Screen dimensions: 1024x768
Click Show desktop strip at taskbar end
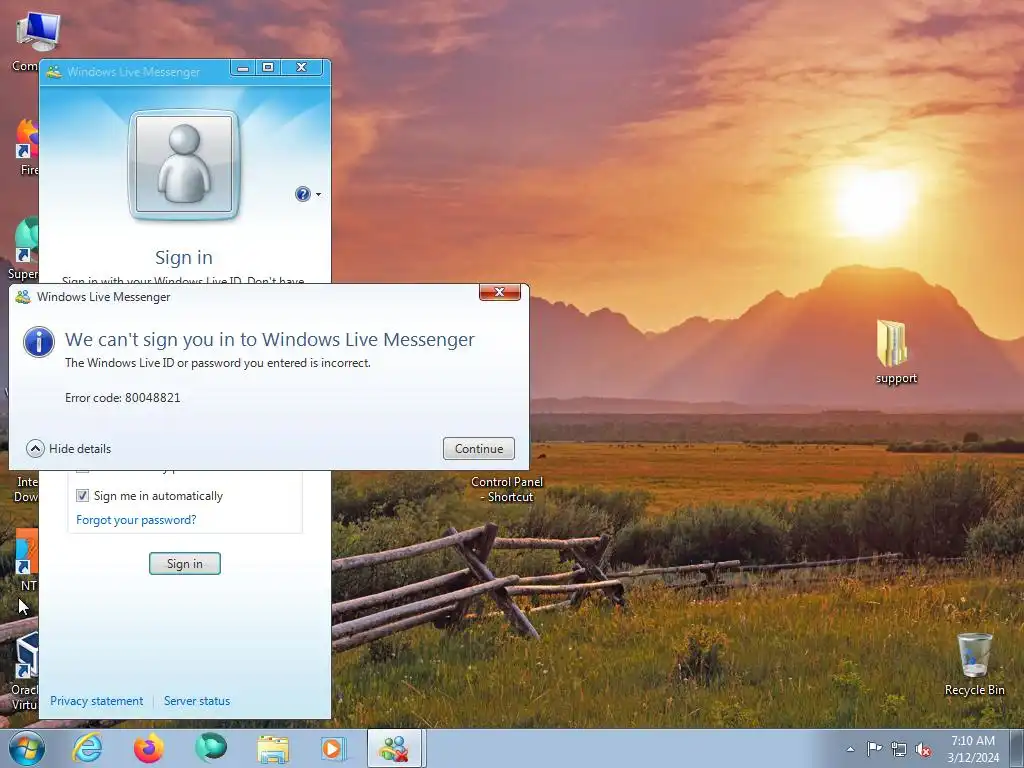[1017, 748]
